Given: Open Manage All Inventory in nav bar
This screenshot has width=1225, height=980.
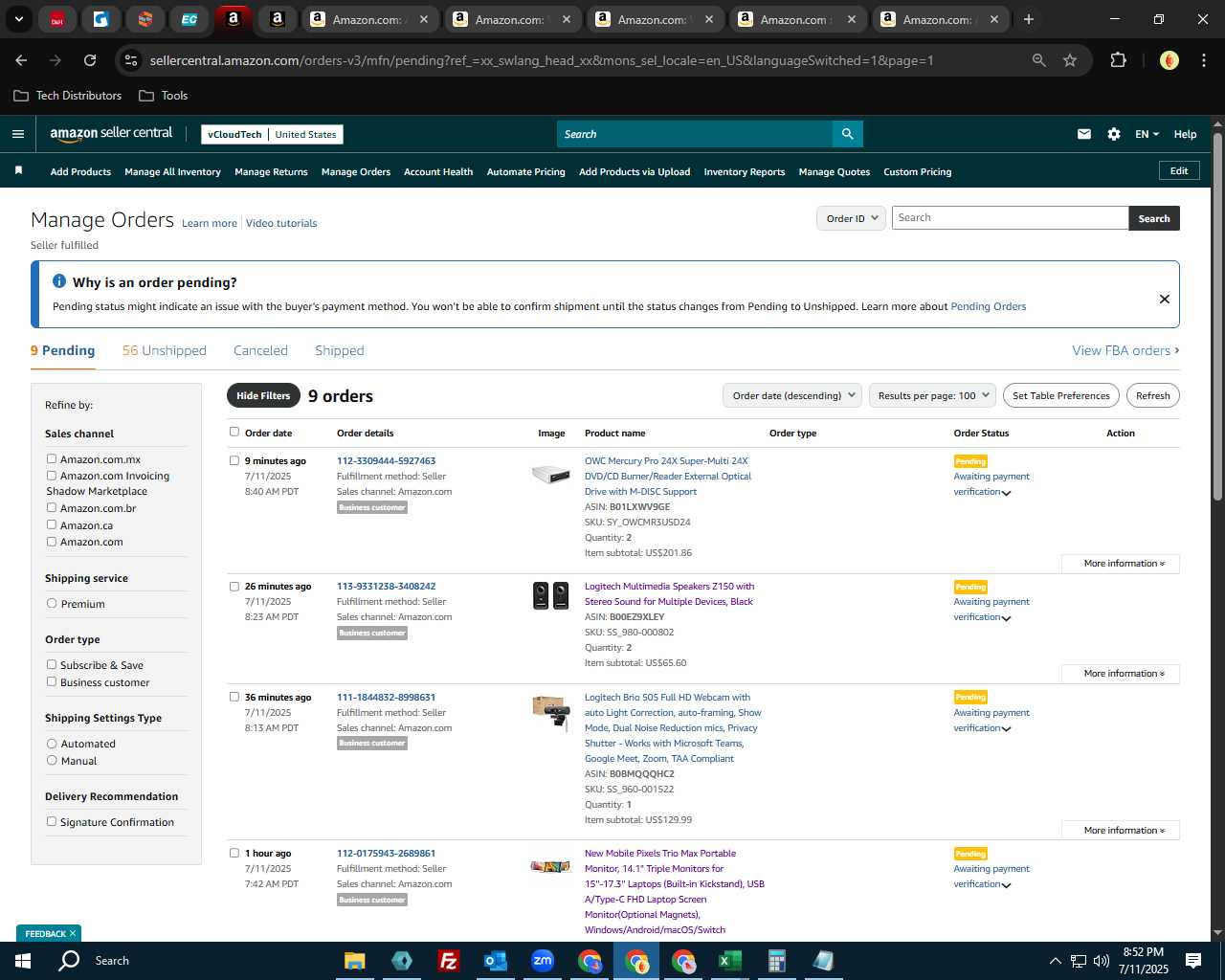Looking at the screenshot, I should (x=172, y=172).
